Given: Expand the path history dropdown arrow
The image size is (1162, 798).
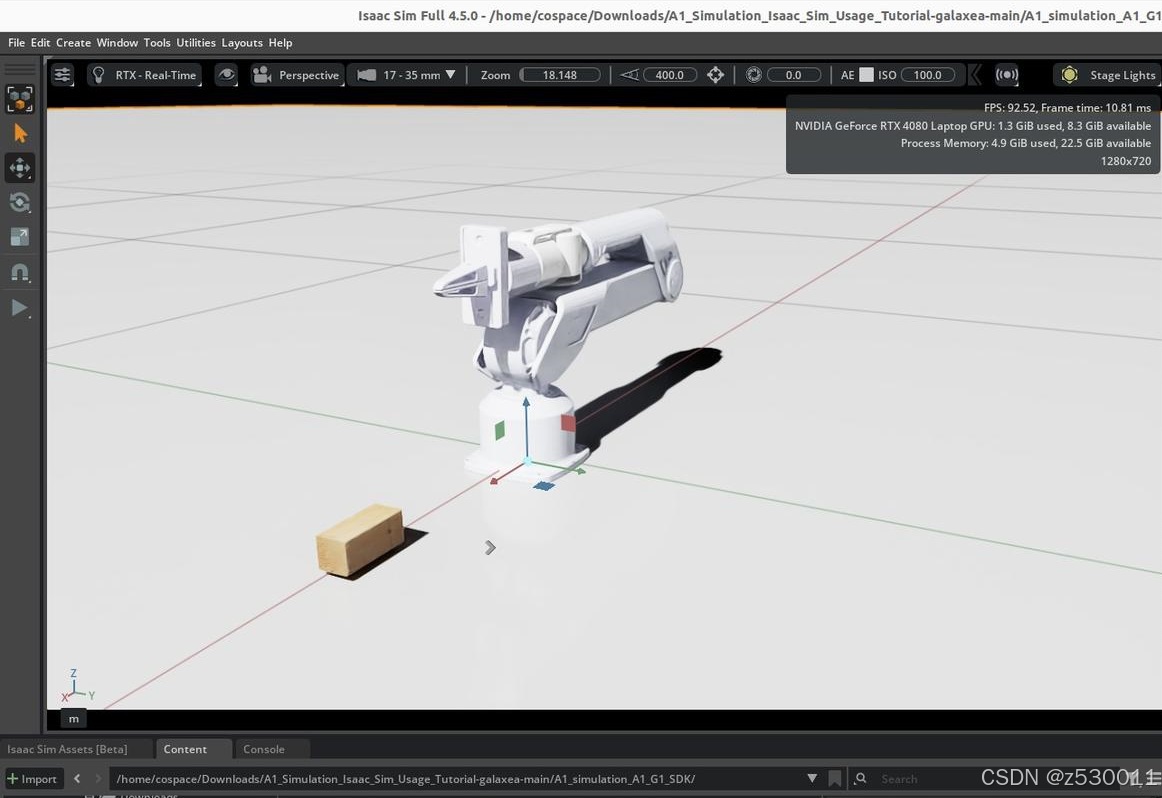Looking at the screenshot, I should [812, 779].
